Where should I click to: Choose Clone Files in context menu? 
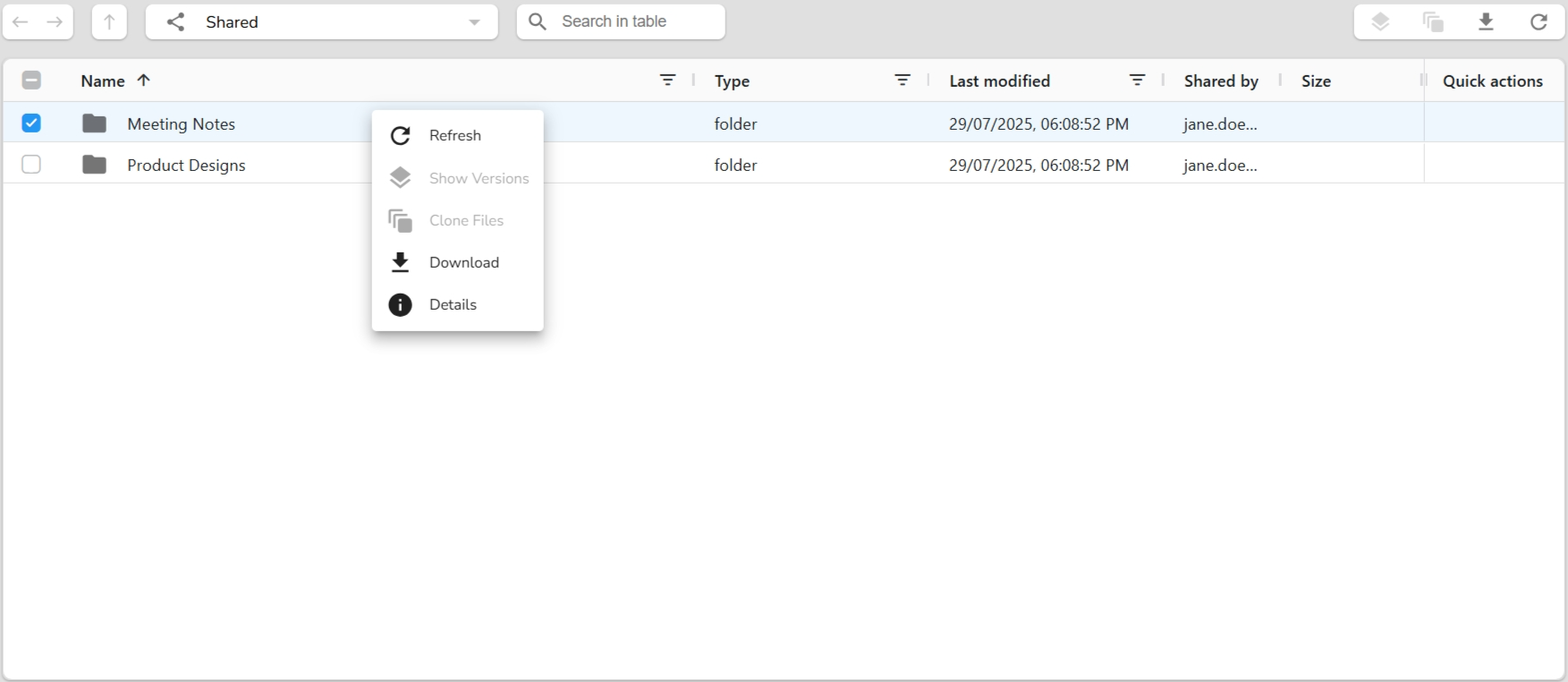[457, 220]
